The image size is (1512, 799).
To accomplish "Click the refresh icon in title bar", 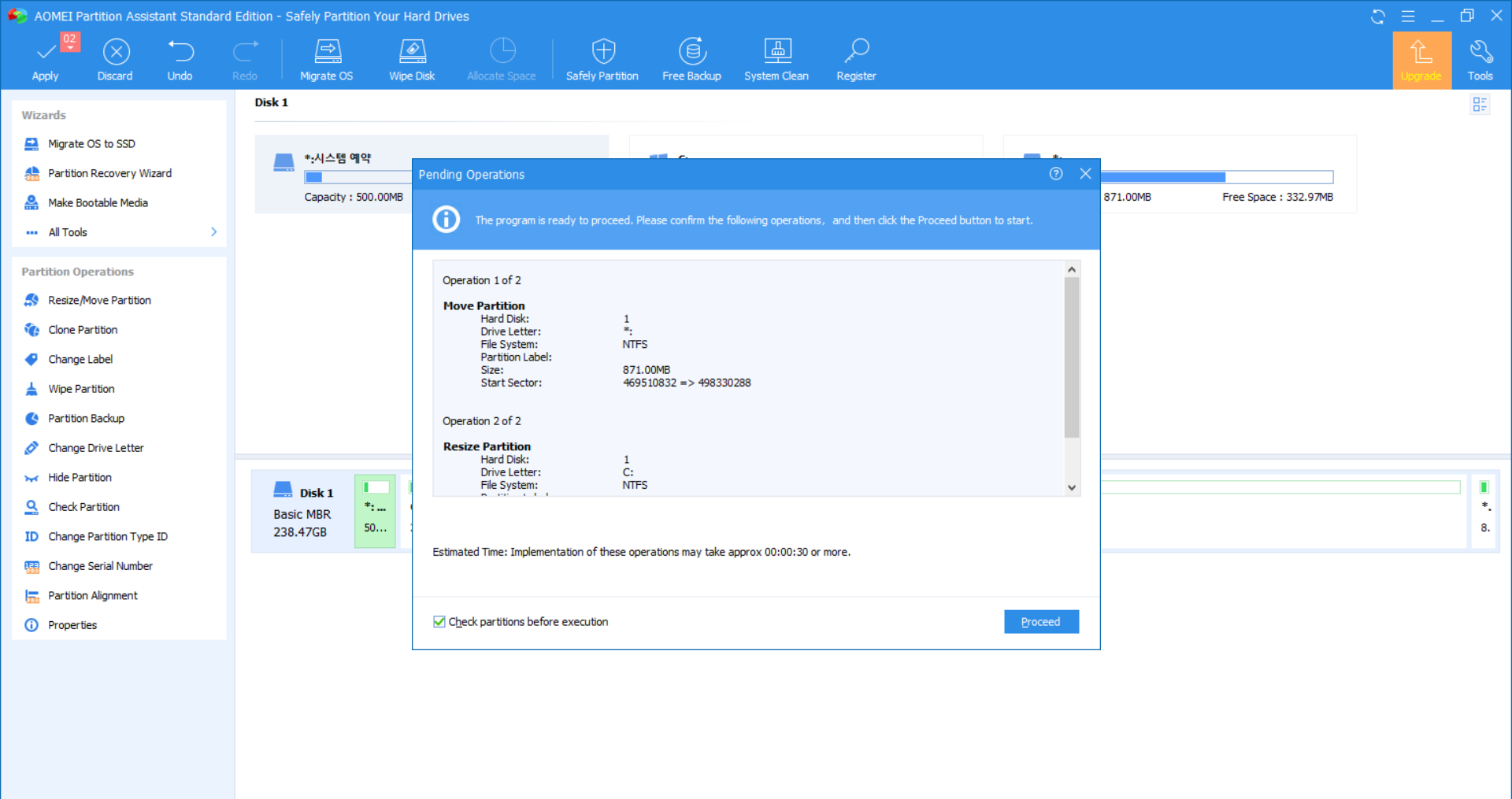I will (1378, 17).
